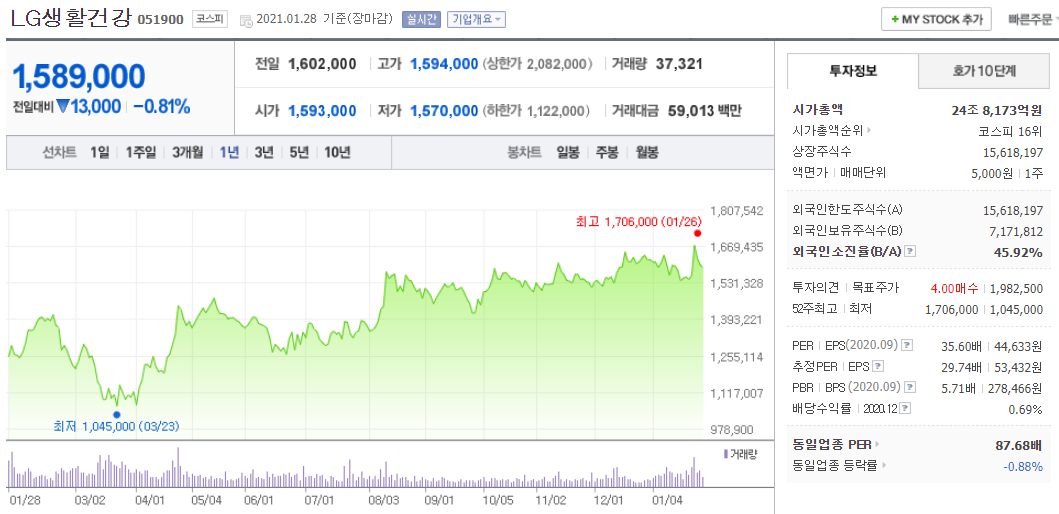Click arrow icon next to 동일업종 PER

pyautogui.click(x=877, y=445)
